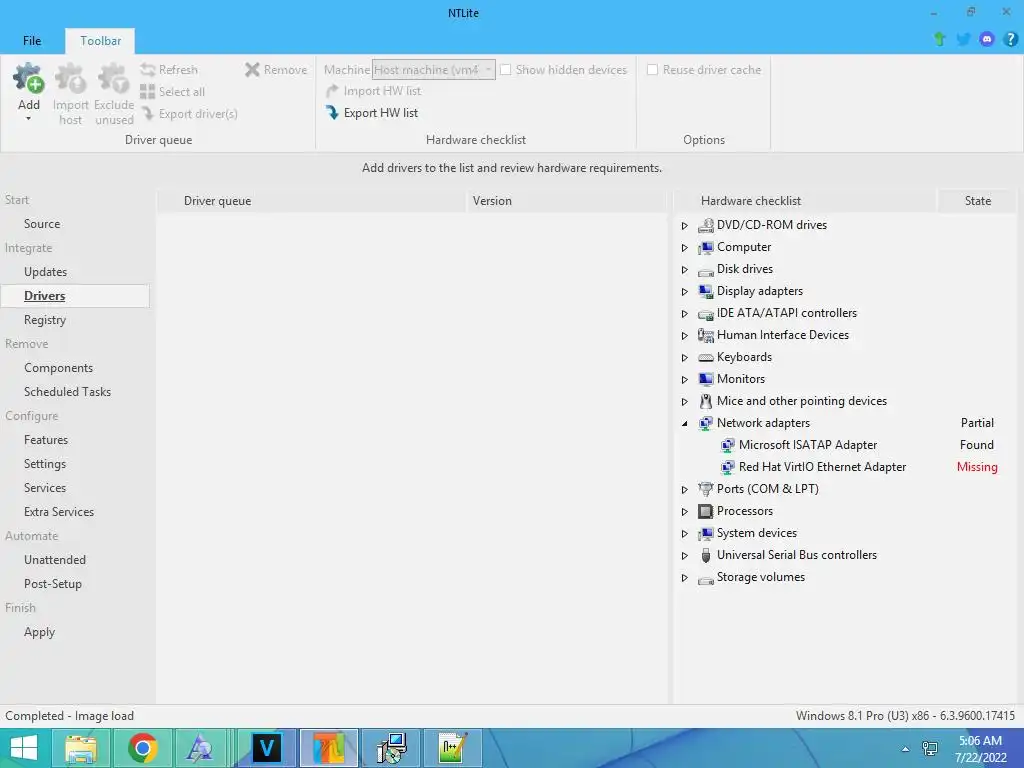Click the NTLite taskbar icon
Image resolution: width=1024 pixels, height=768 pixels.
coord(328,748)
